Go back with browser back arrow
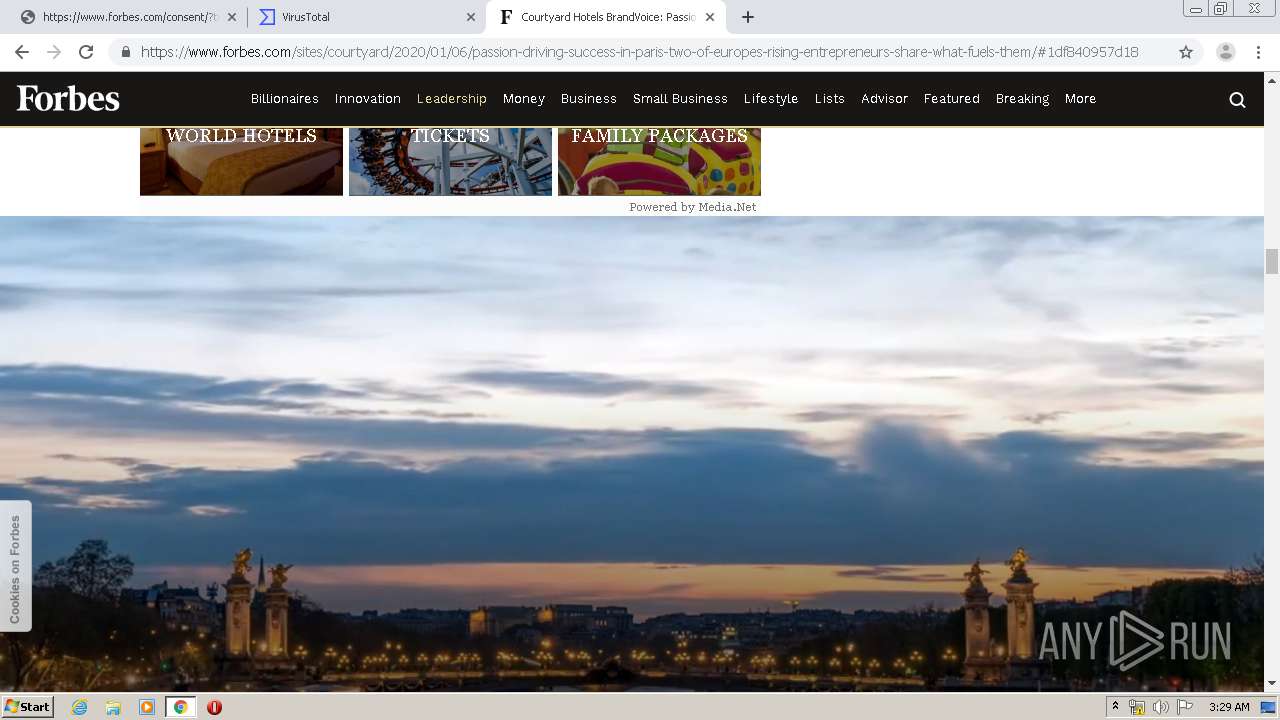 point(22,52)
